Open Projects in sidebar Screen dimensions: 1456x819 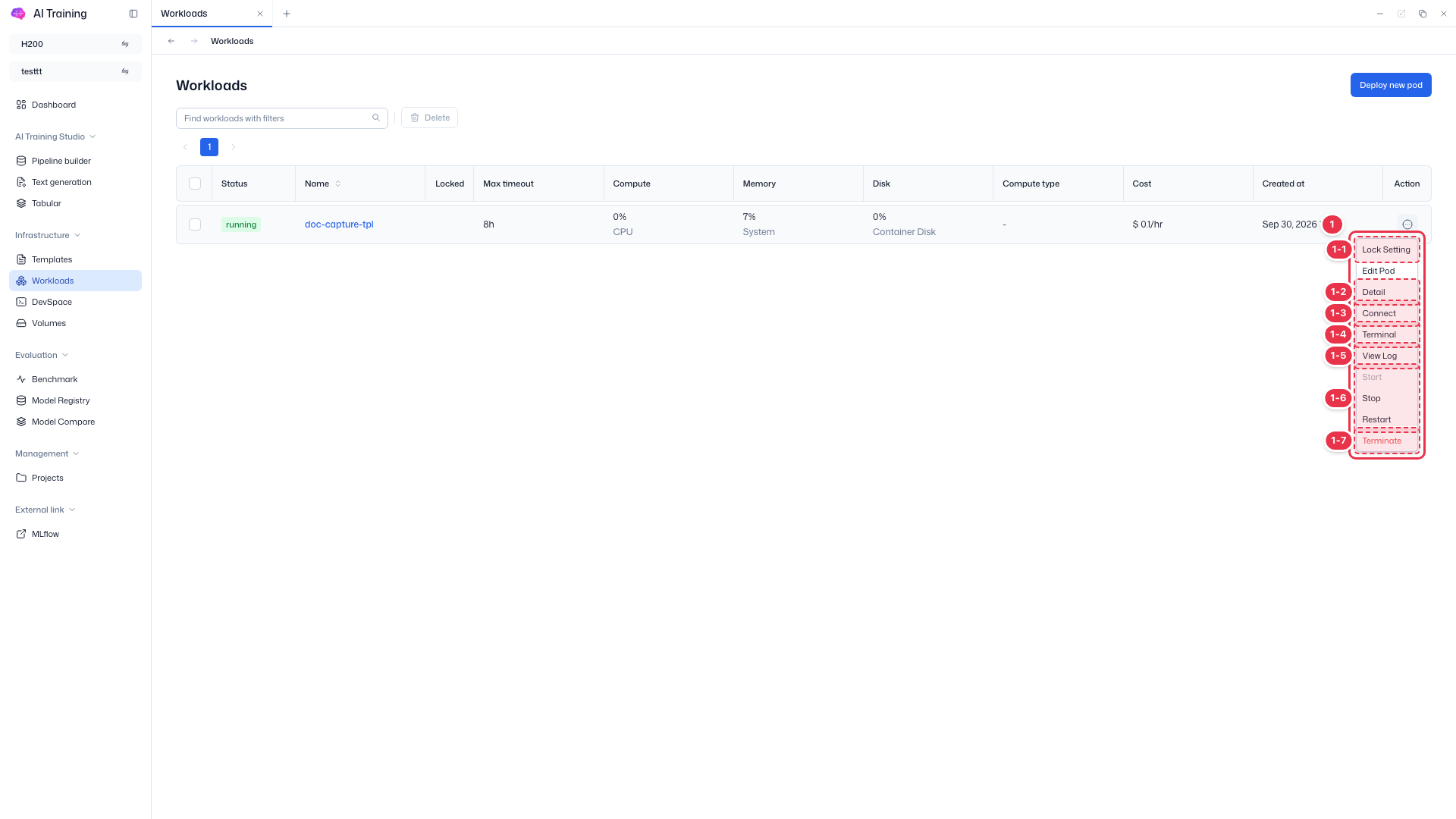[x=75, y=478]
